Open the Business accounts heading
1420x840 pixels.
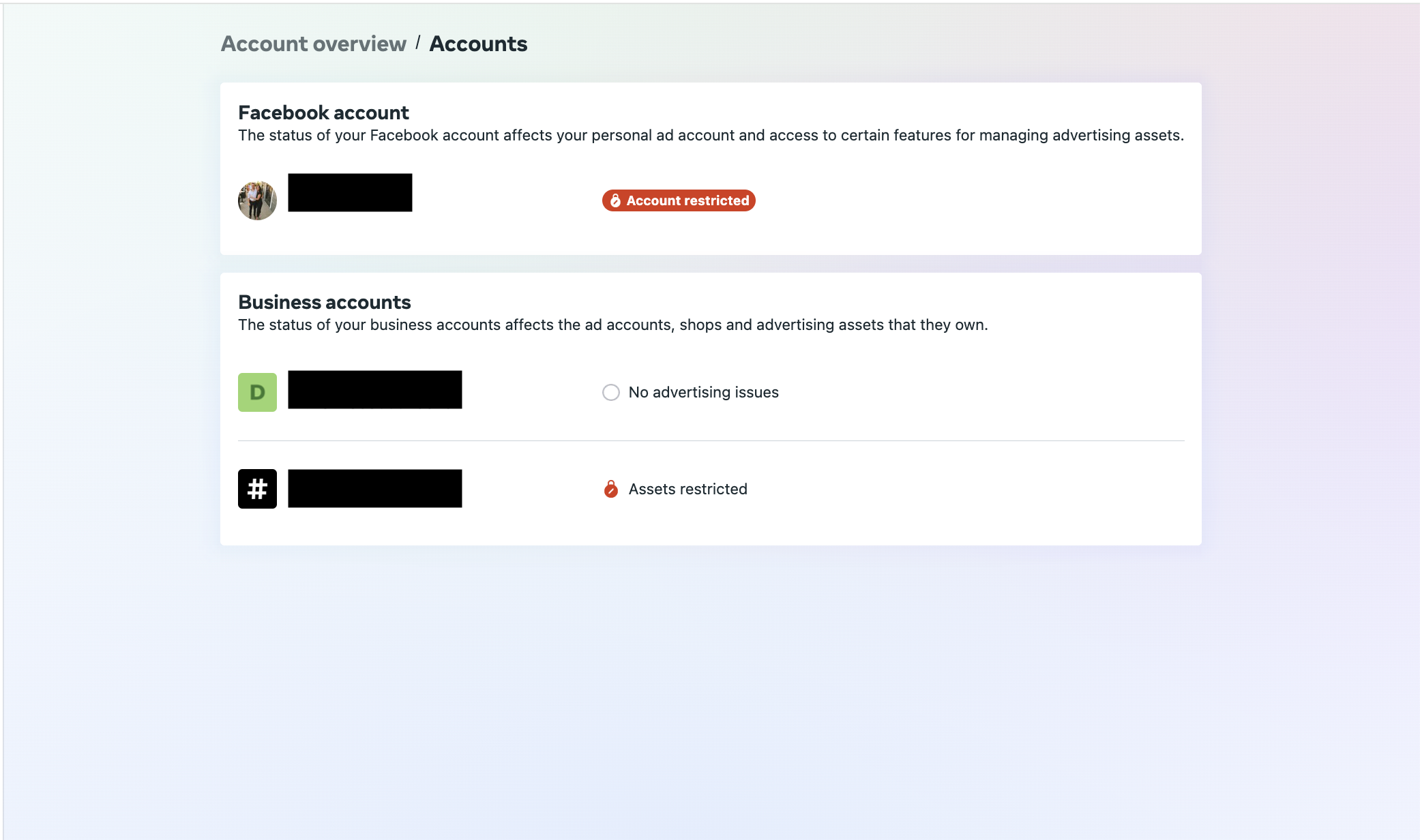coord(324,302)
